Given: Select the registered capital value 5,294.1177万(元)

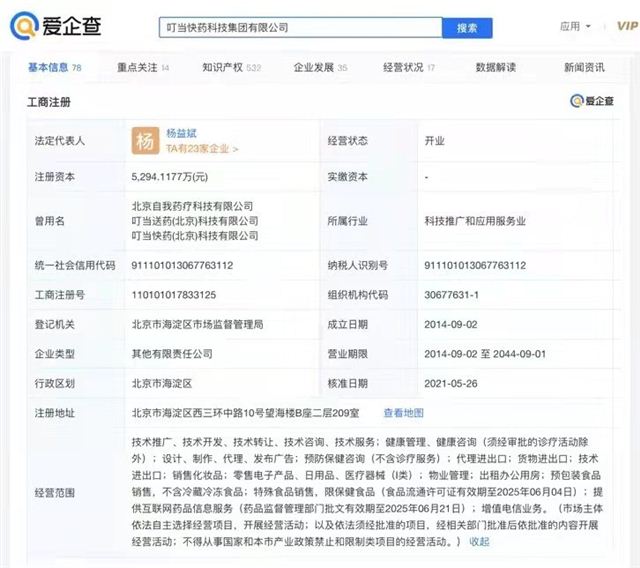Looking at the screenshot, I should 170,177.
